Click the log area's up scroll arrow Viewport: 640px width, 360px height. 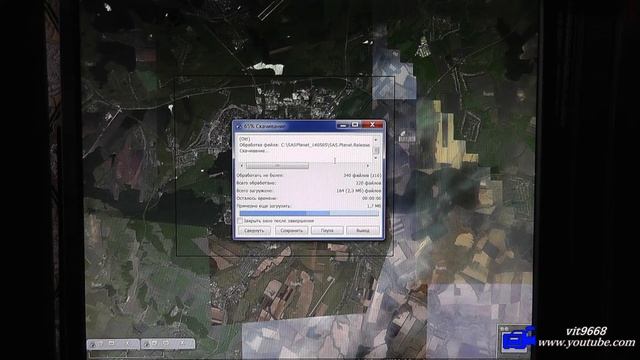click(x=376, y=140)
